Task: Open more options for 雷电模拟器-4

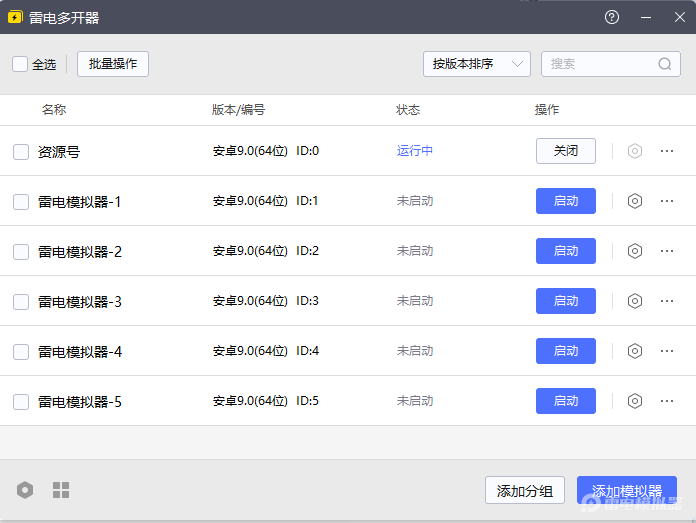Action: (667, 351)
